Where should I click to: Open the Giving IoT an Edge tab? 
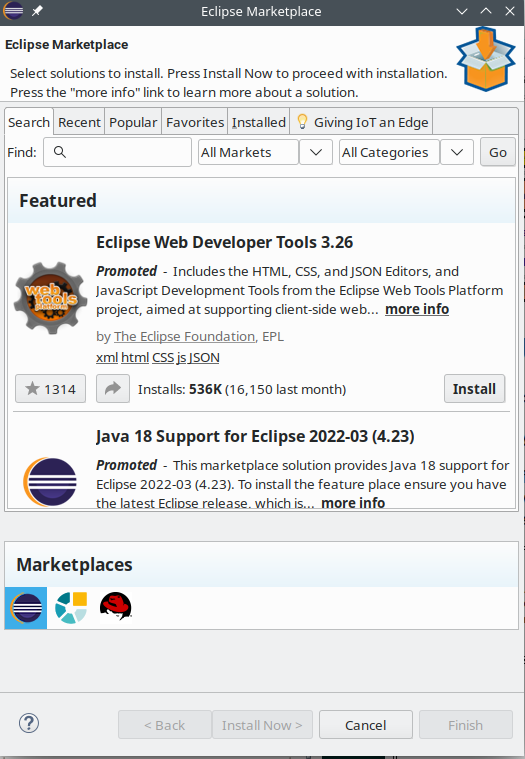coord(361,122)
